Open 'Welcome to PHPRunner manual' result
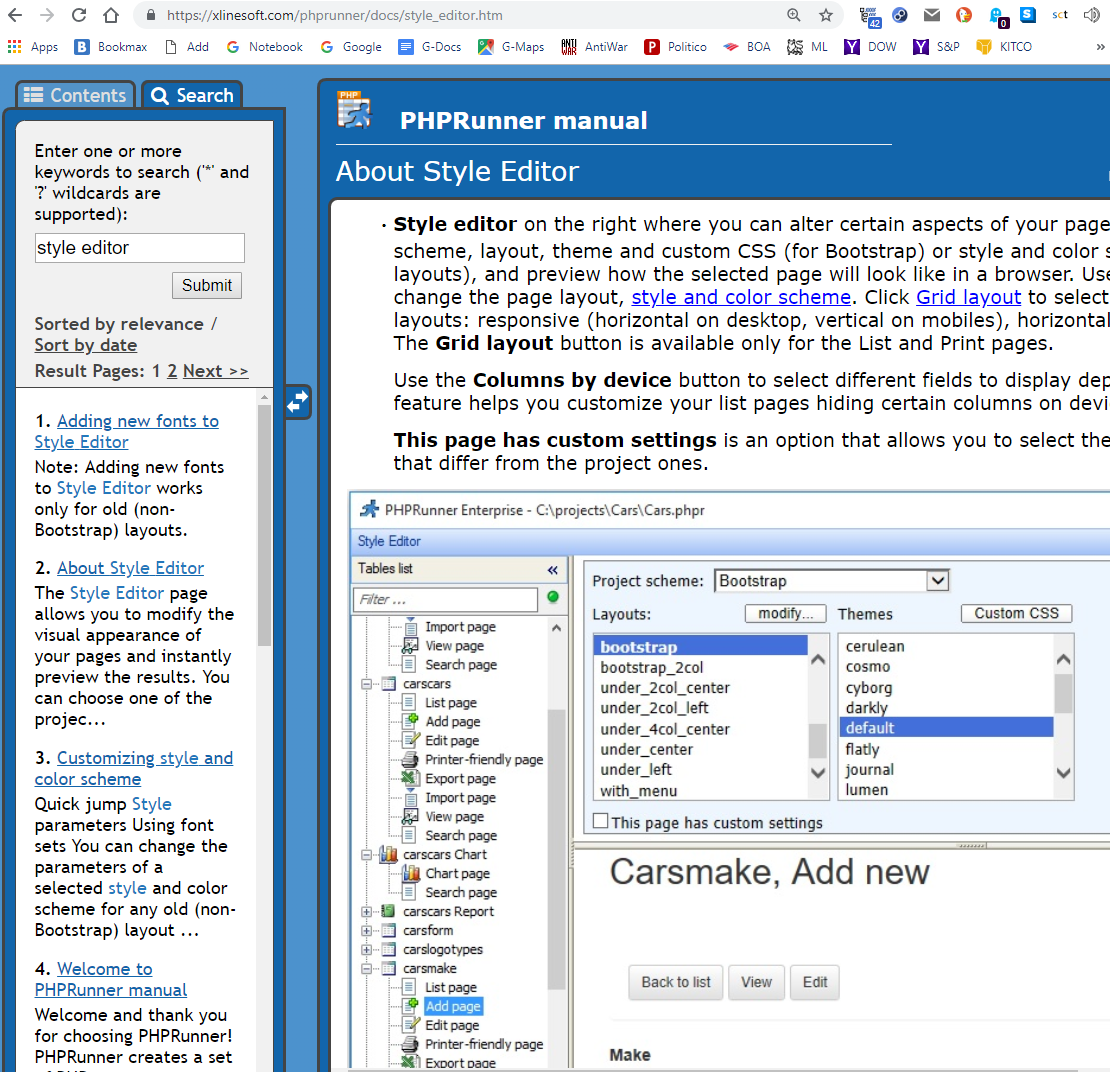Viewport: 1110px width, 1072px height. [111, 979]
